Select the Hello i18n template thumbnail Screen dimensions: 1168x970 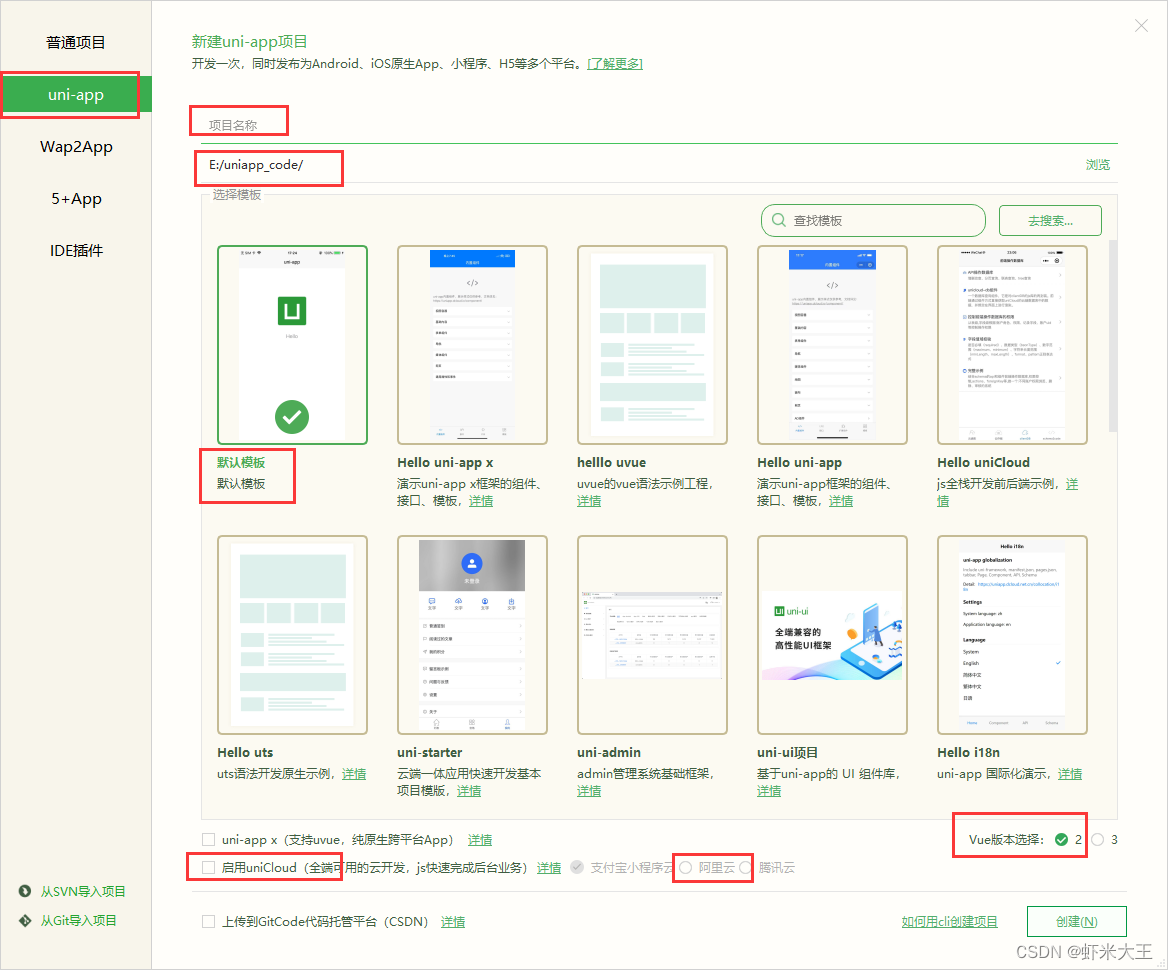(1012, 635)
